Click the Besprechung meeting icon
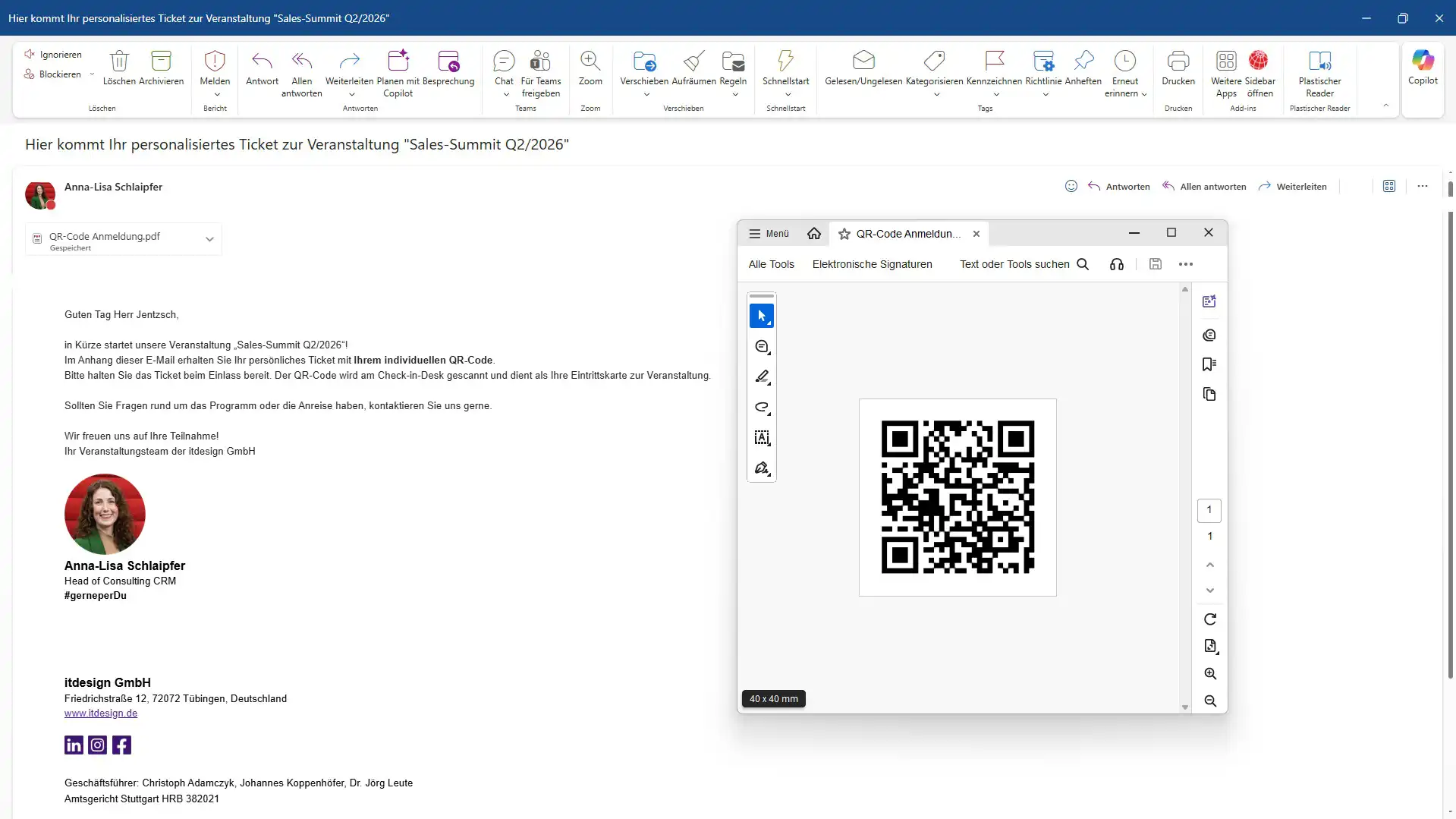 click(448, 61)
